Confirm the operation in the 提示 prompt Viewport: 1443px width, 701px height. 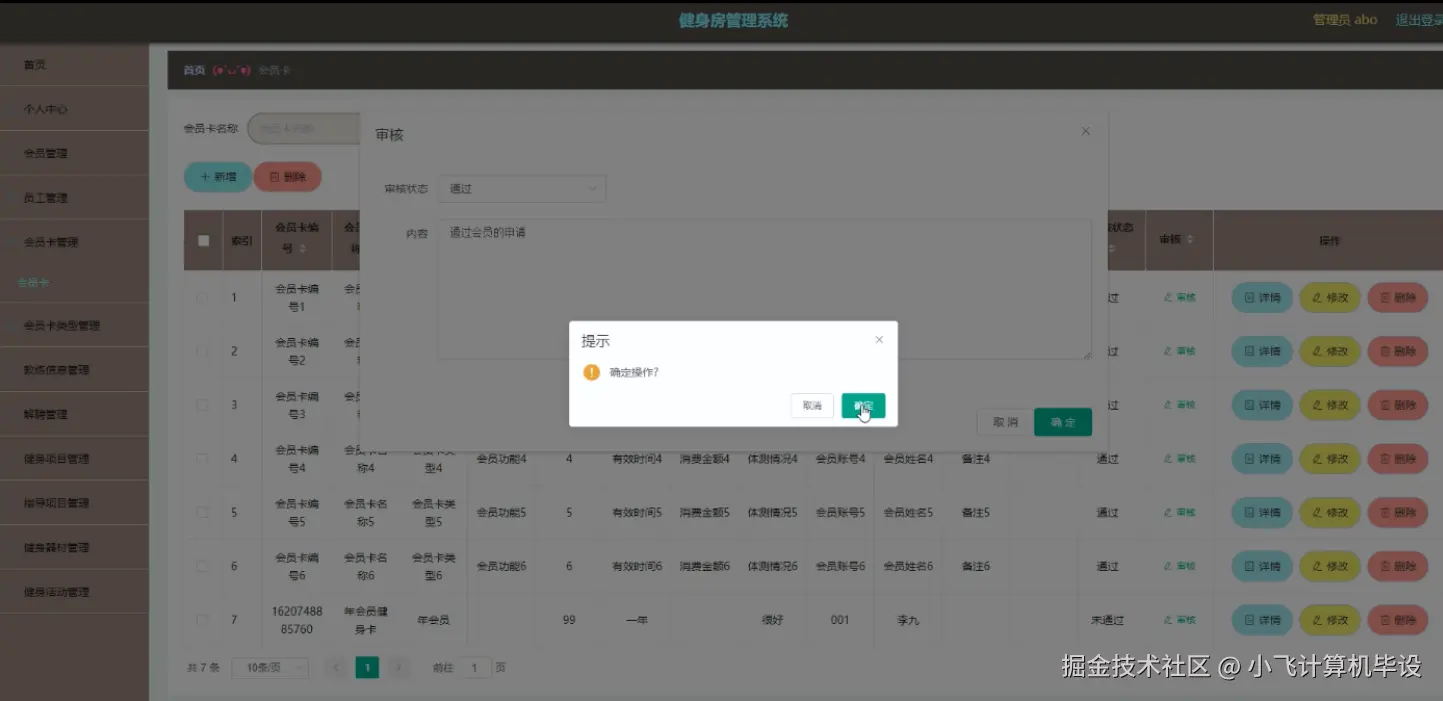(863, 406)
